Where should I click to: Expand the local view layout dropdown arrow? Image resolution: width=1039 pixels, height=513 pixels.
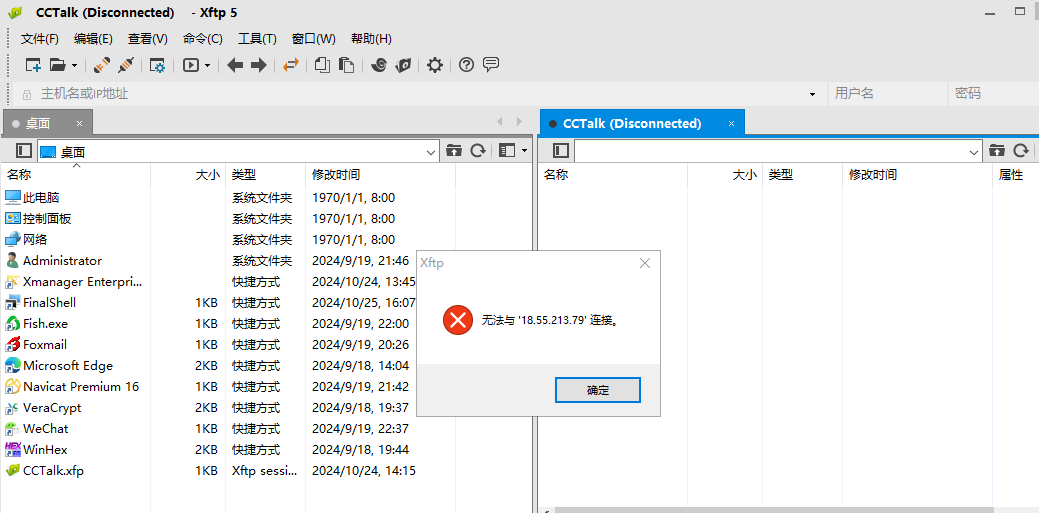(525, 150)
